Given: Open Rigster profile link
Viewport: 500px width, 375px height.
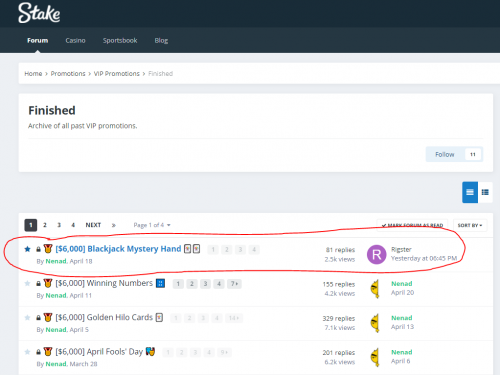Looking at the screenshot, I should (x=401, y=249).
